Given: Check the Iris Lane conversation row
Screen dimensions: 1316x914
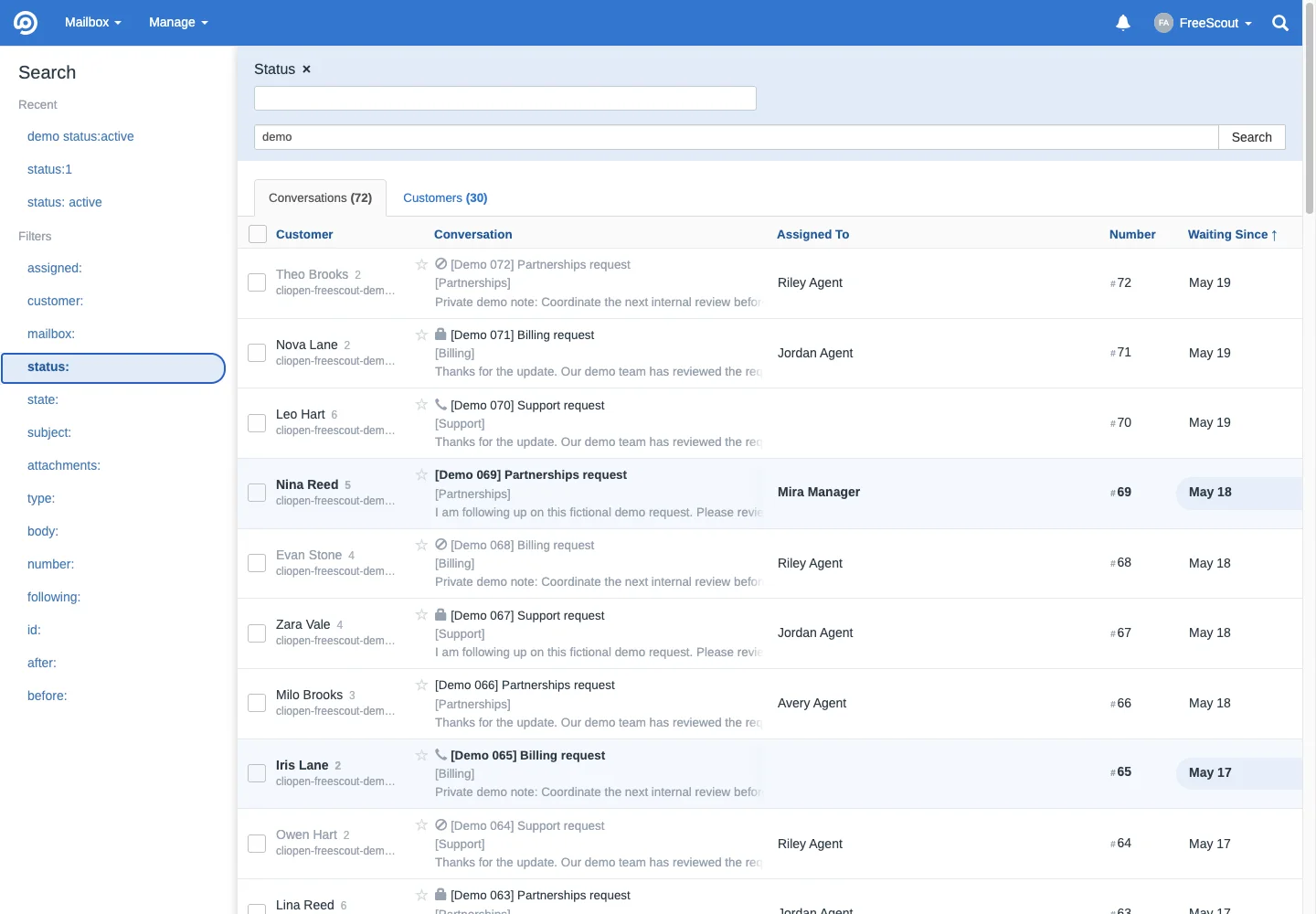Looking at the screenshot, I should (257, 773).
